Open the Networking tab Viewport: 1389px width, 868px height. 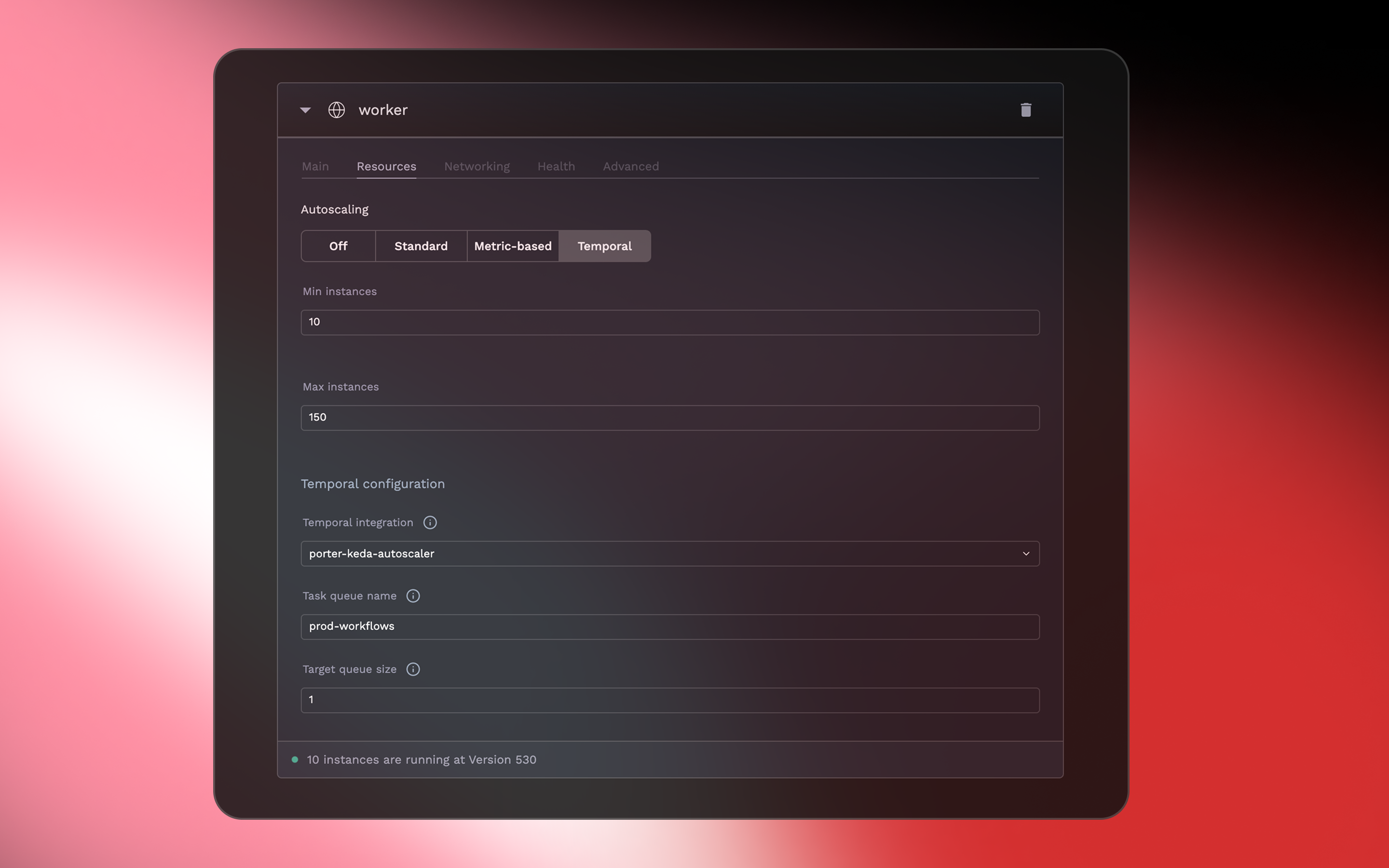(477, 166)
